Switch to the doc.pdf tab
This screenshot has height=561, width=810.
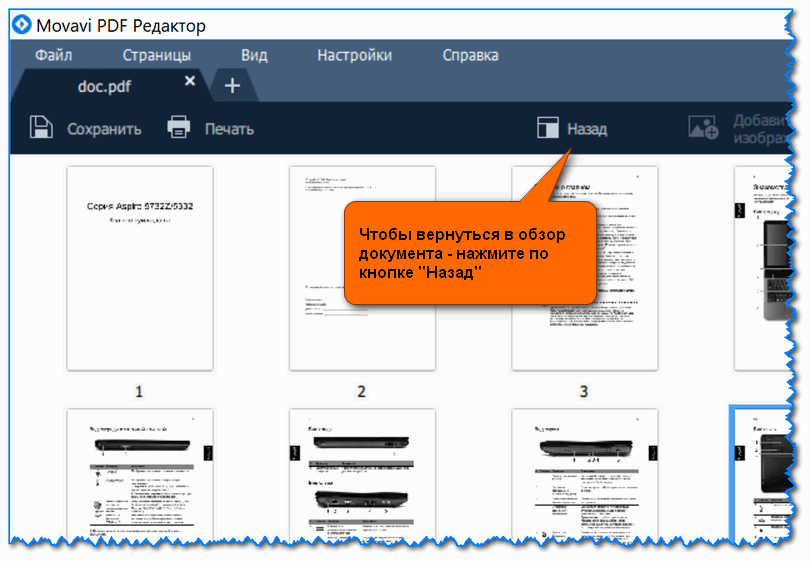tap(104, 86)
